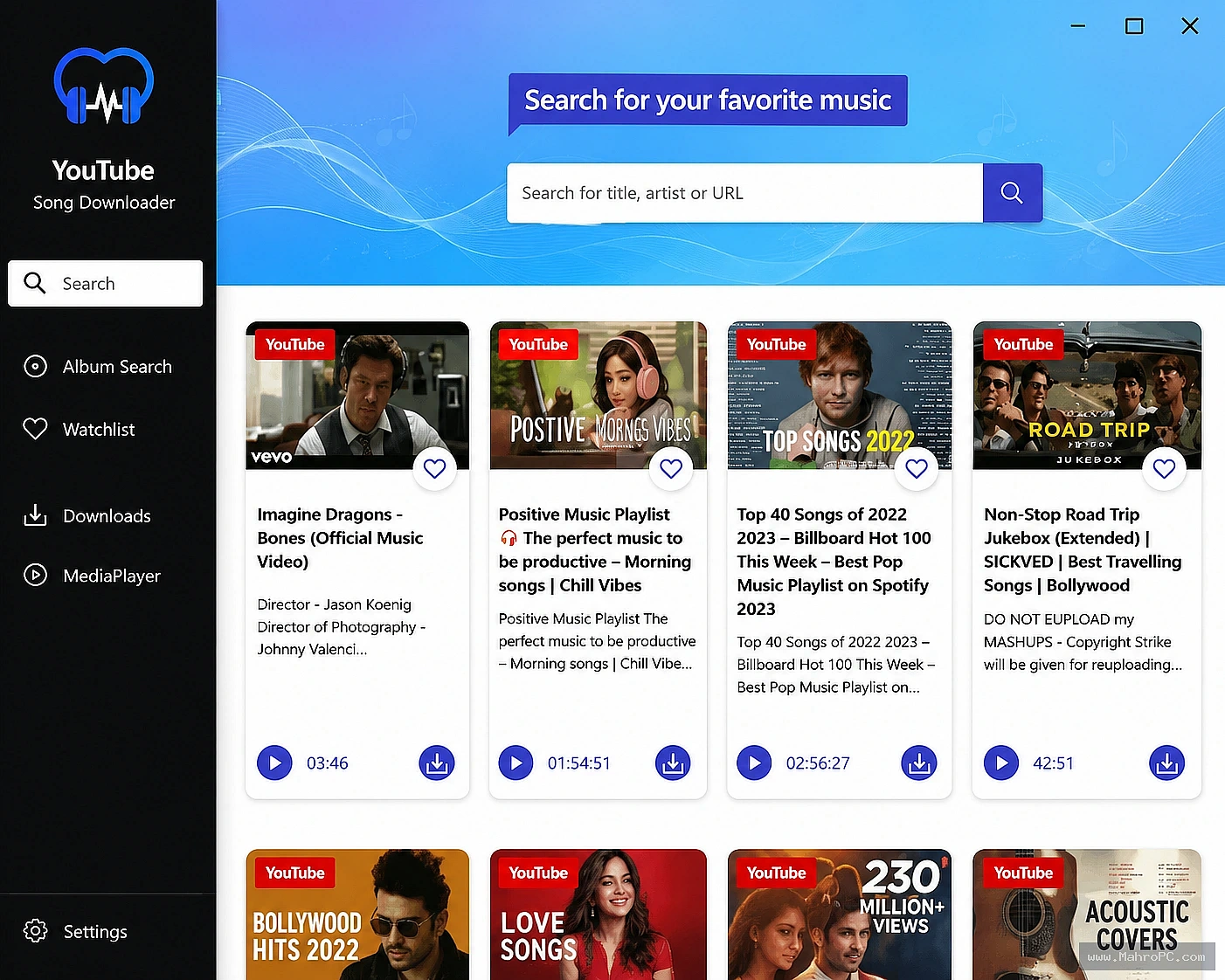Viewport: 1225px width, 980px height.
Task: Open the Top Songs 2022 thumbnail
Action: coord(840,396)
